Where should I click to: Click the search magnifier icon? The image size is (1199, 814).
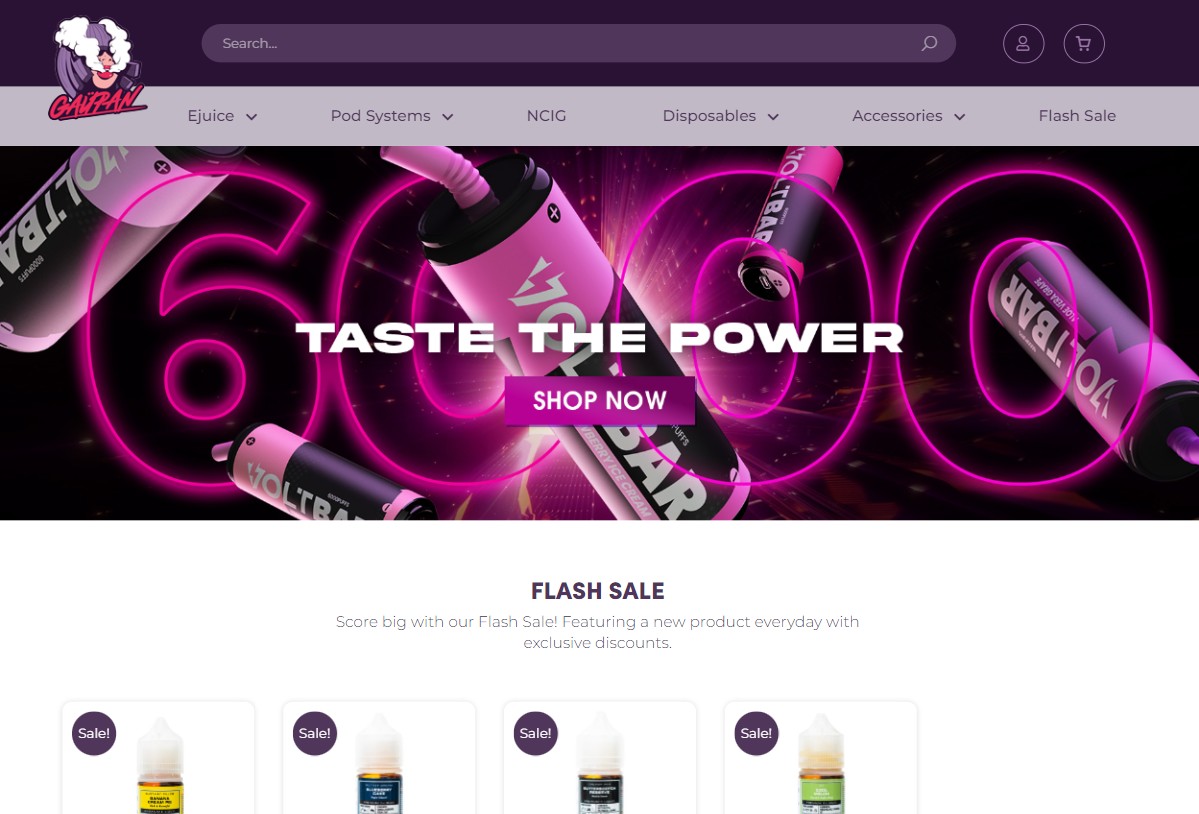point(929,44)
